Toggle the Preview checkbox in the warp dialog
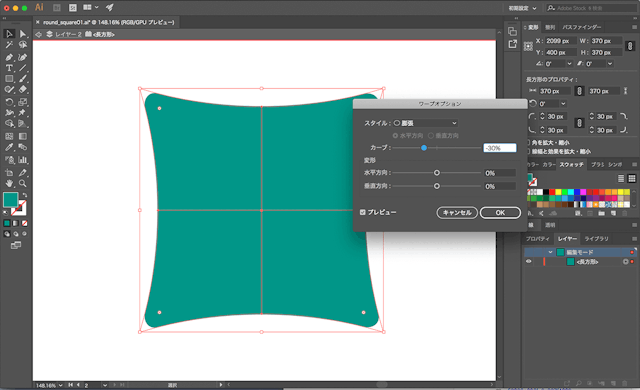Image resolution: width=640 pixels, height=390 pixels. tap(362, 212)
